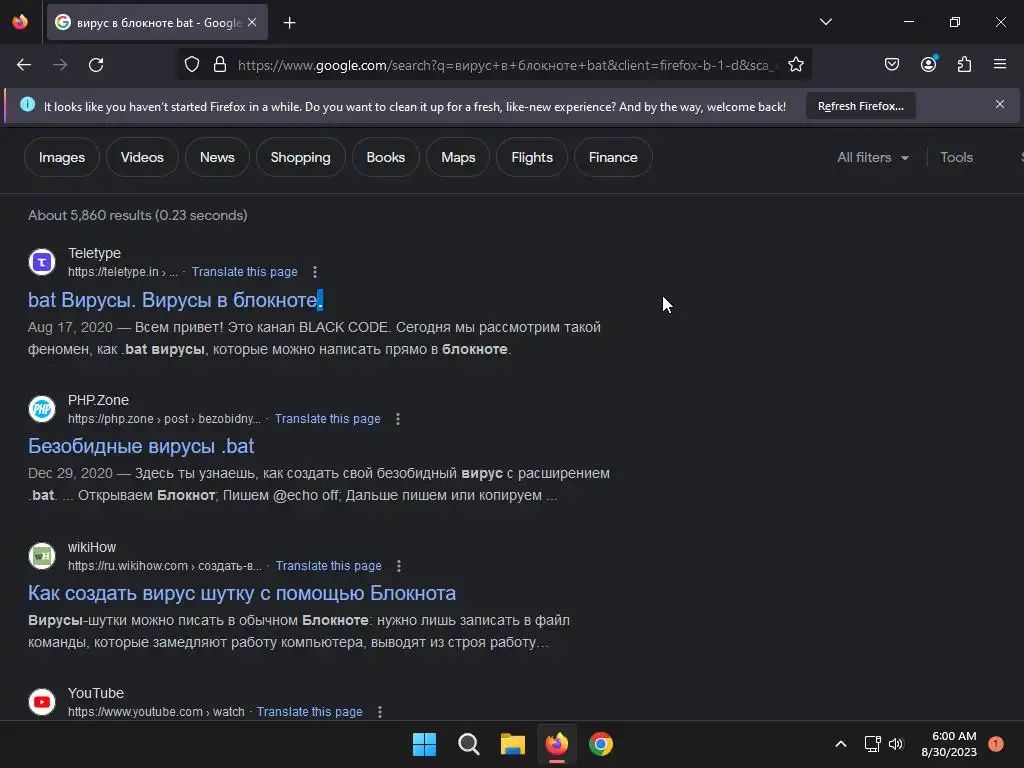Reload the current page

[x=96, y=65]
